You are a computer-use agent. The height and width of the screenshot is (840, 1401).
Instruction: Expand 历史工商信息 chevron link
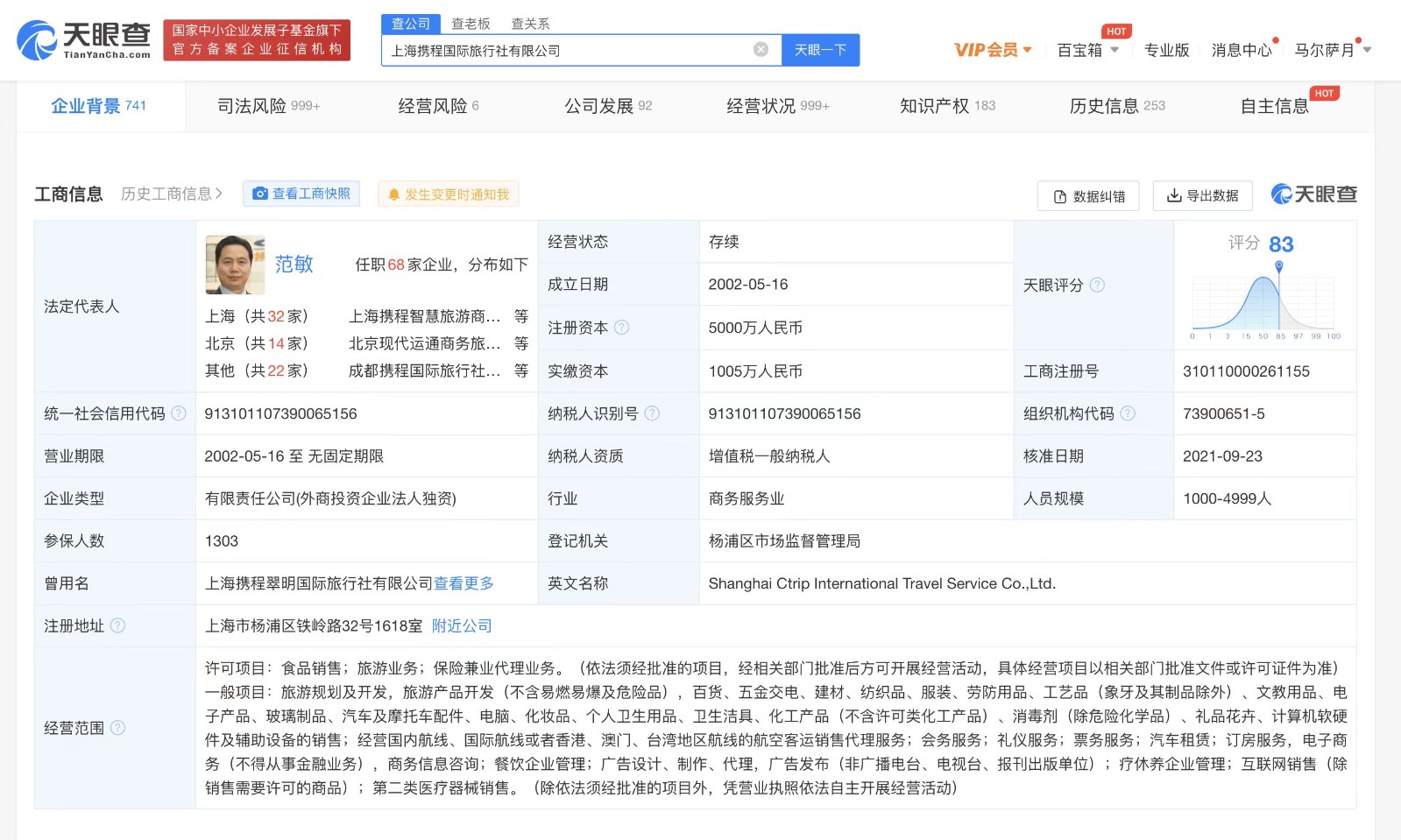pos(172,194)
